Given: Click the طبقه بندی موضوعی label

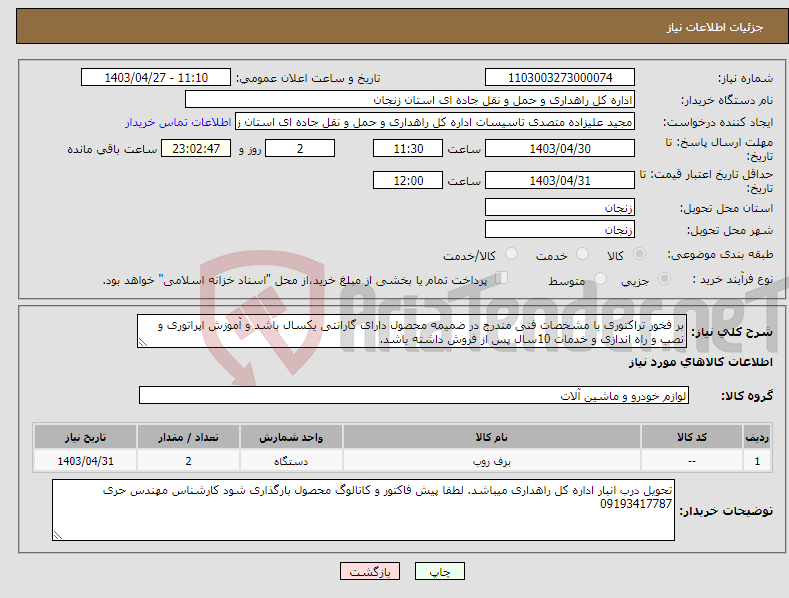Looking at the screenshot, I should tap(720, 254).
